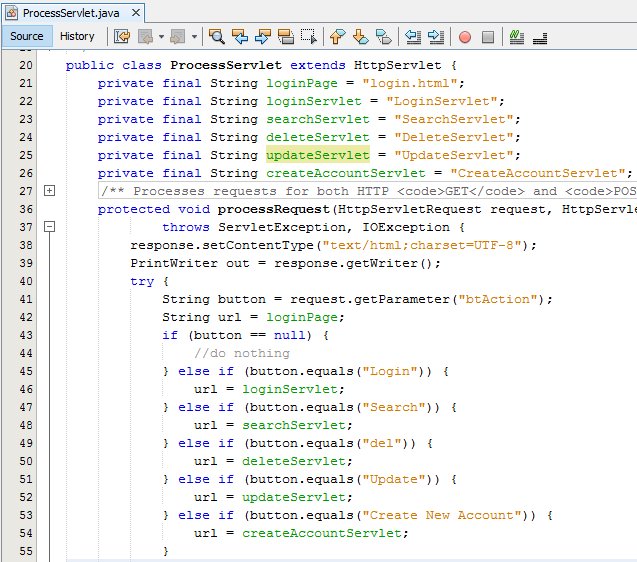637x562 pixels.
Task: Switch to the Source view
Action: click(27, 36)
